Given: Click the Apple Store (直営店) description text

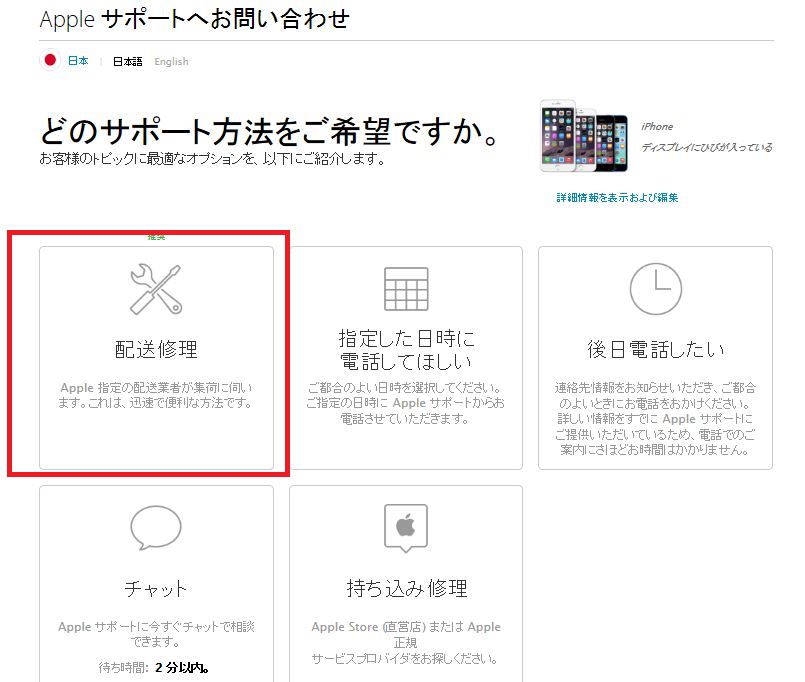Looking at the screenshot, I should click(406, 642).
